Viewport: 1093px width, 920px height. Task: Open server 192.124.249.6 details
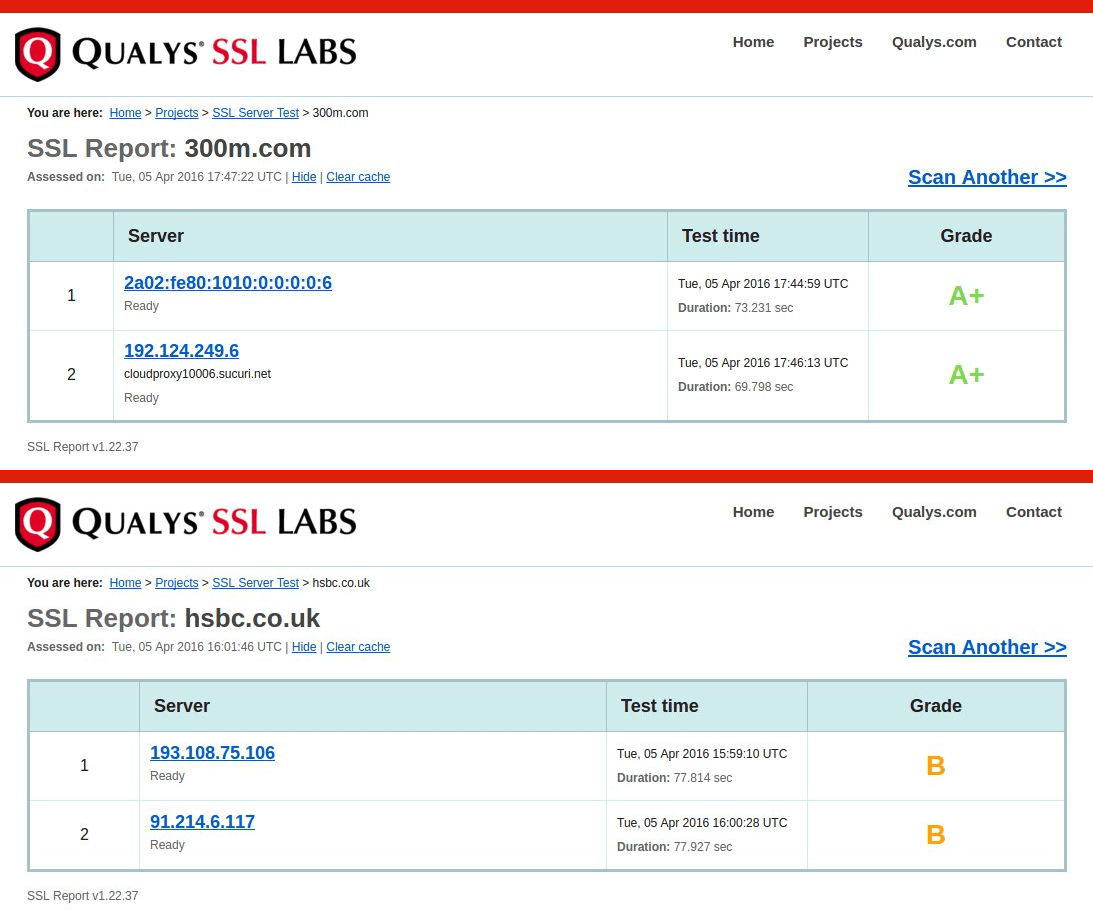[181, 351]
